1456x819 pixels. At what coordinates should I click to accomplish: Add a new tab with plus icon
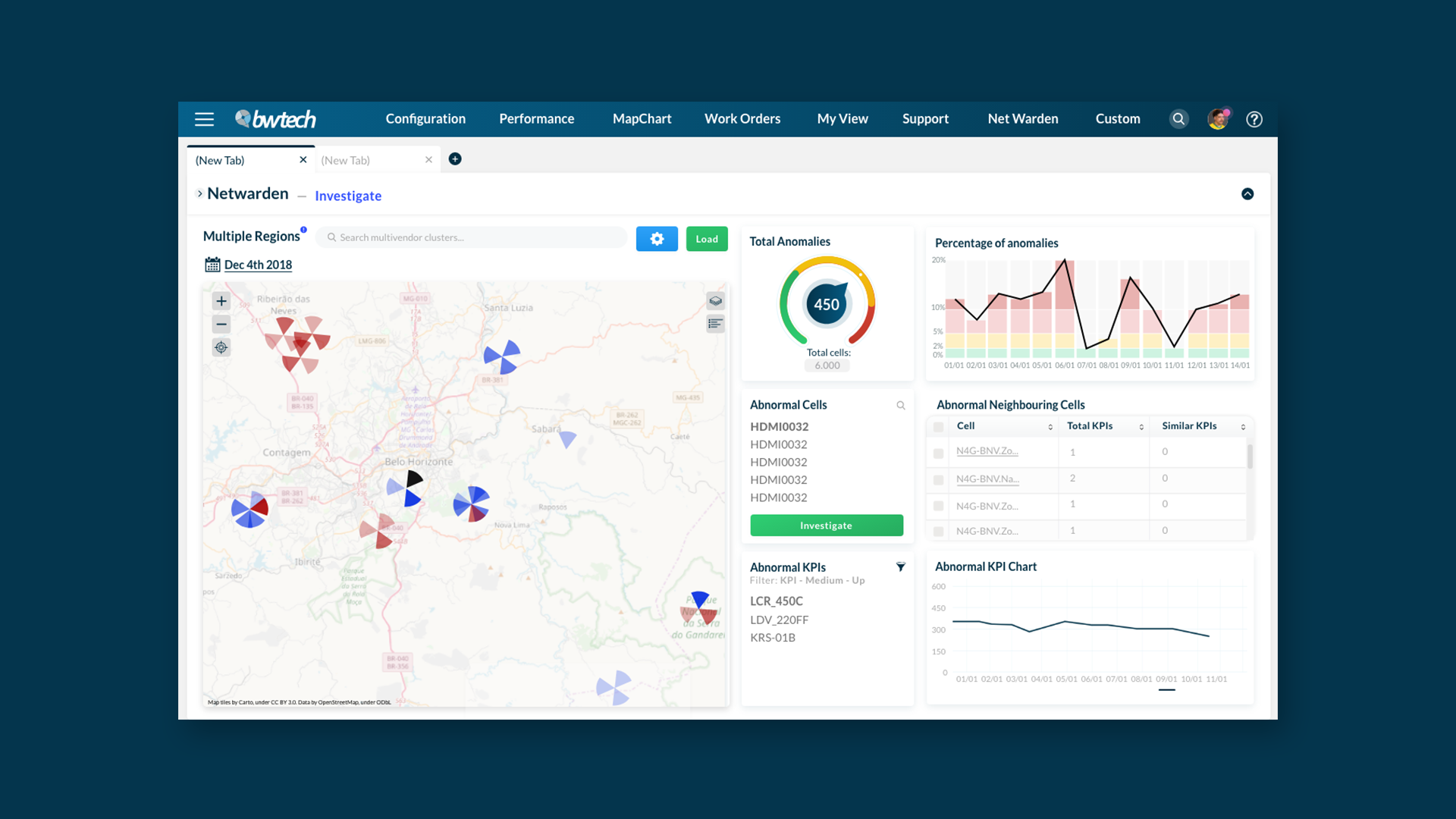click(x=455, y=158)
